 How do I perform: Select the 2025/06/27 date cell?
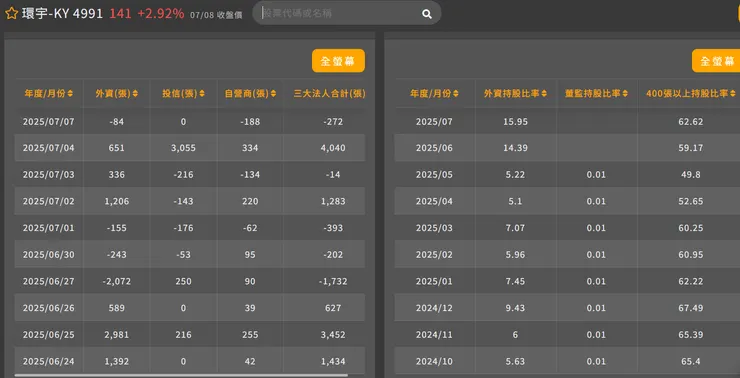(49, 281)
